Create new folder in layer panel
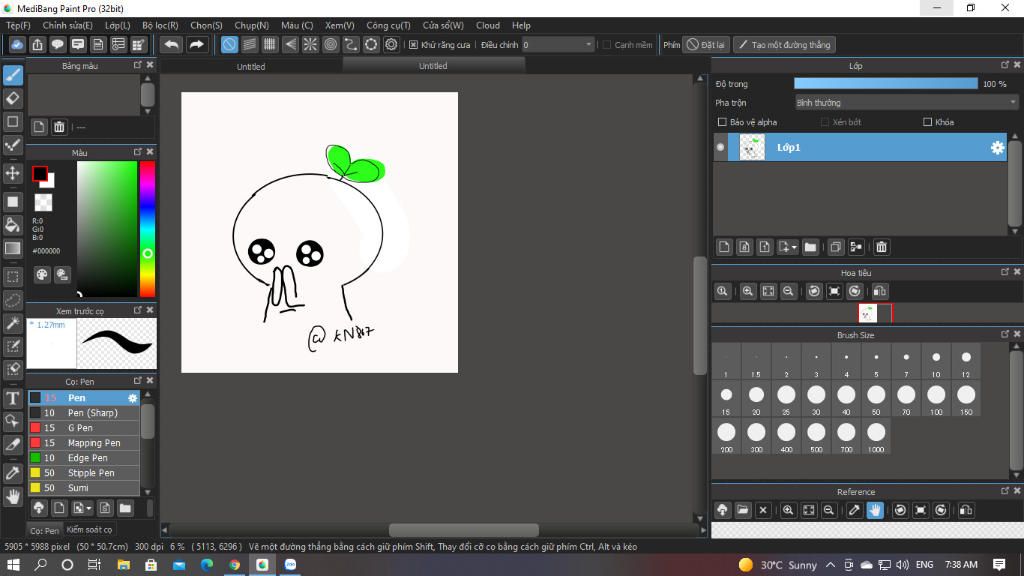Screen dimensions: 1024x576 [810, 247]
